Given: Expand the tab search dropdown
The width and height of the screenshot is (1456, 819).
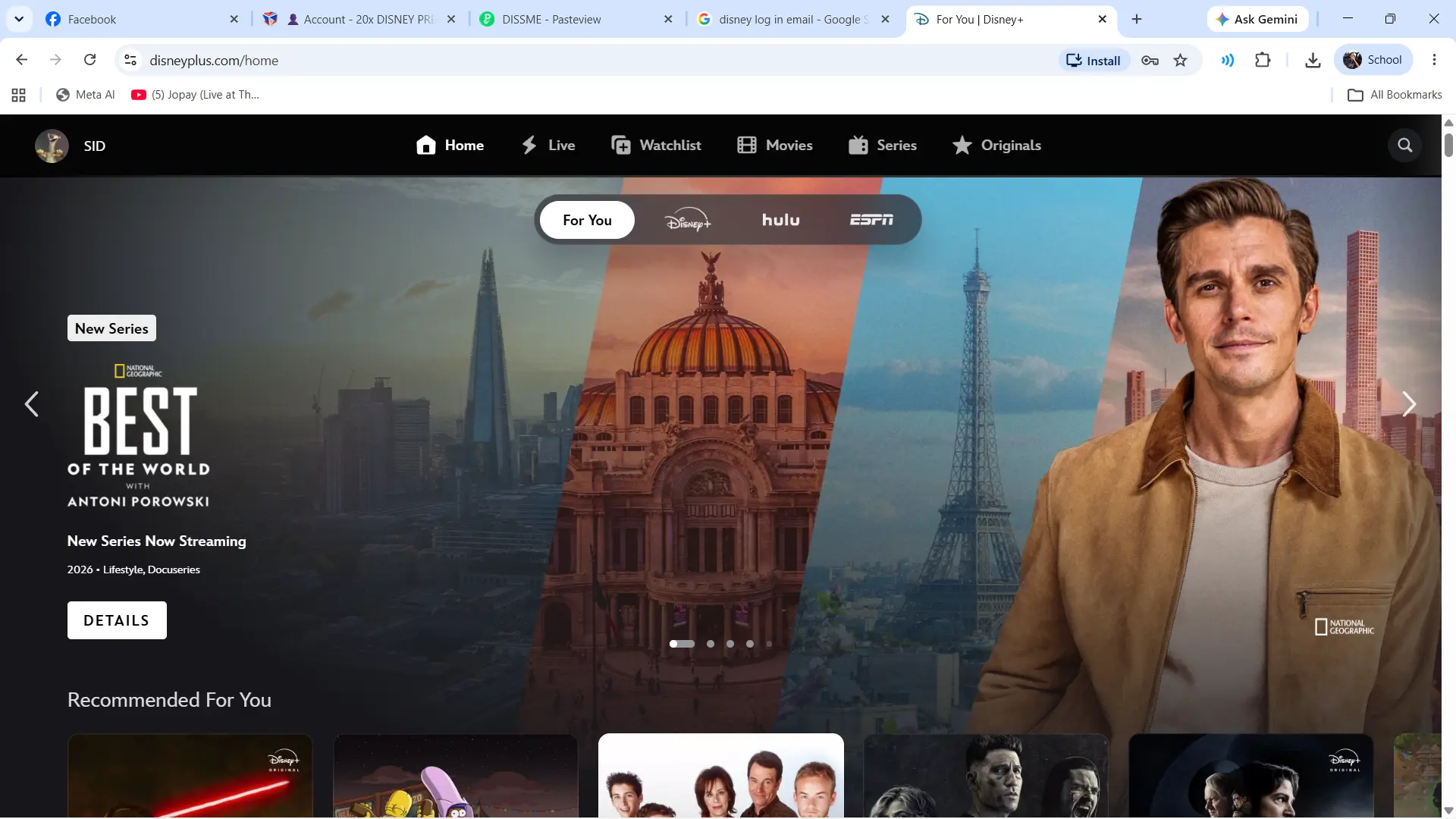Looking at the screenshot, I should pos(19,19).
